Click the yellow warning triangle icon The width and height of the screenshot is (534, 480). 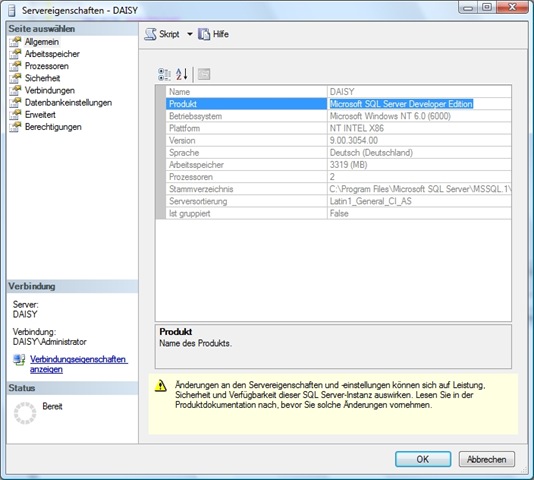pos(160,386)
